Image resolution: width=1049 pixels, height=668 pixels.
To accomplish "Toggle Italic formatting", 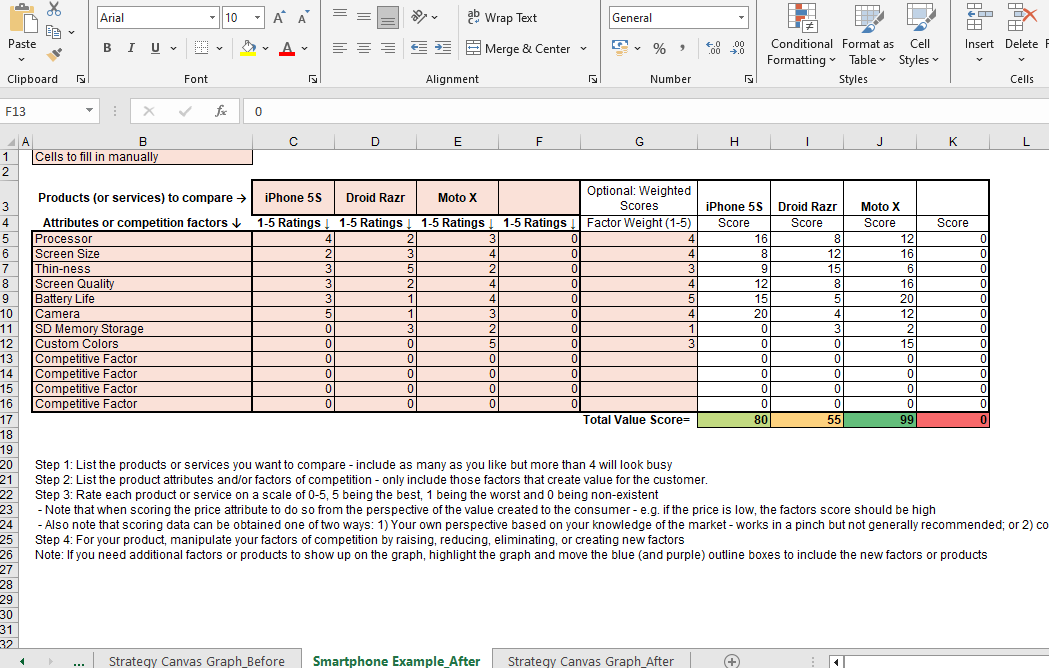I will (x=131, y=48).
